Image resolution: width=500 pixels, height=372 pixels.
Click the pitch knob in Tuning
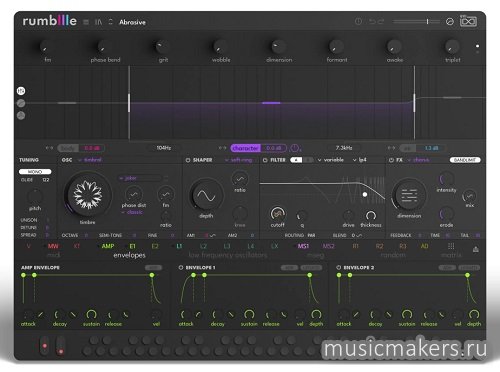click(x=35, y=196)
